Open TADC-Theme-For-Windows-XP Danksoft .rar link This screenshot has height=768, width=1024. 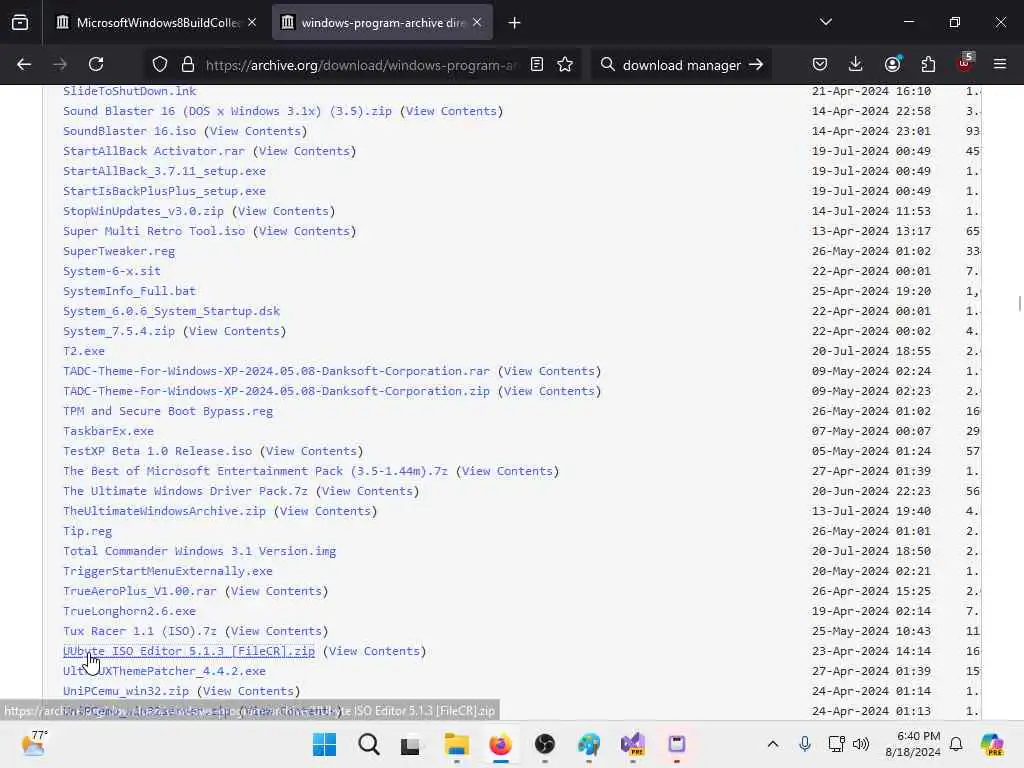click(276, 371)
